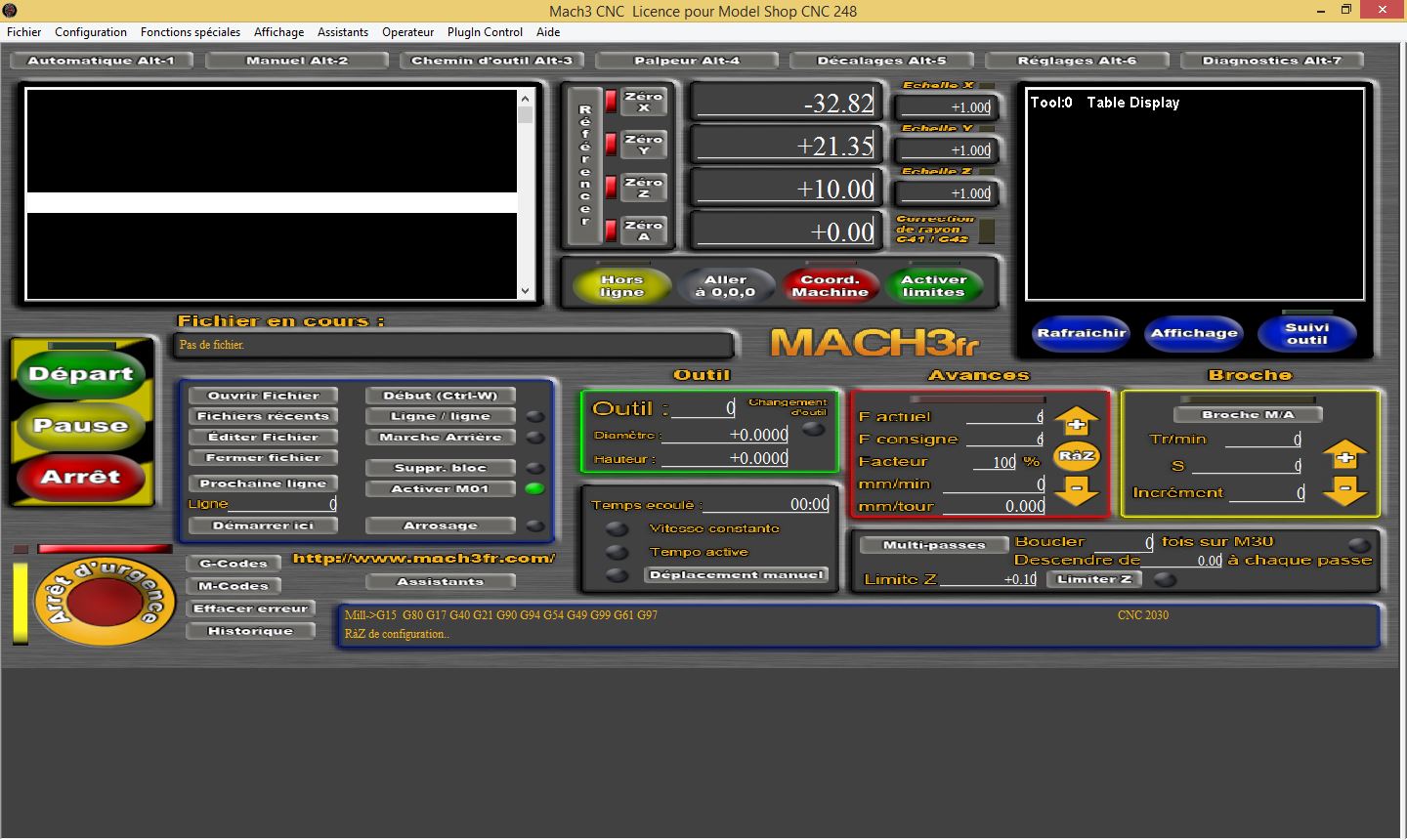The image size is (1407, 840).
Task: Click the Z axis DRO value field
Action: pyautogui.click(x=786, y=189)
